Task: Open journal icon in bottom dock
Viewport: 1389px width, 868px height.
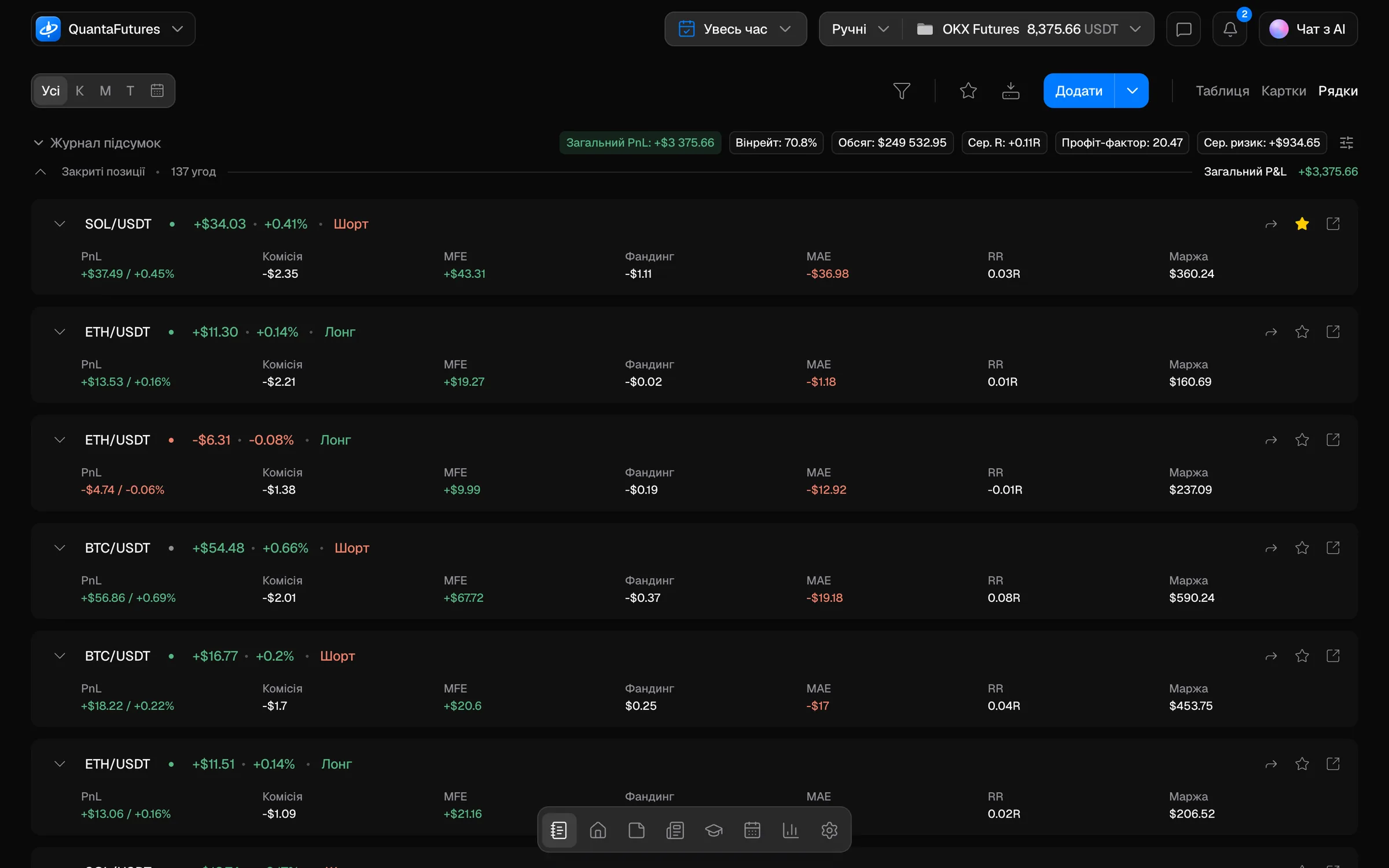Action: click(x=558, y=830)
